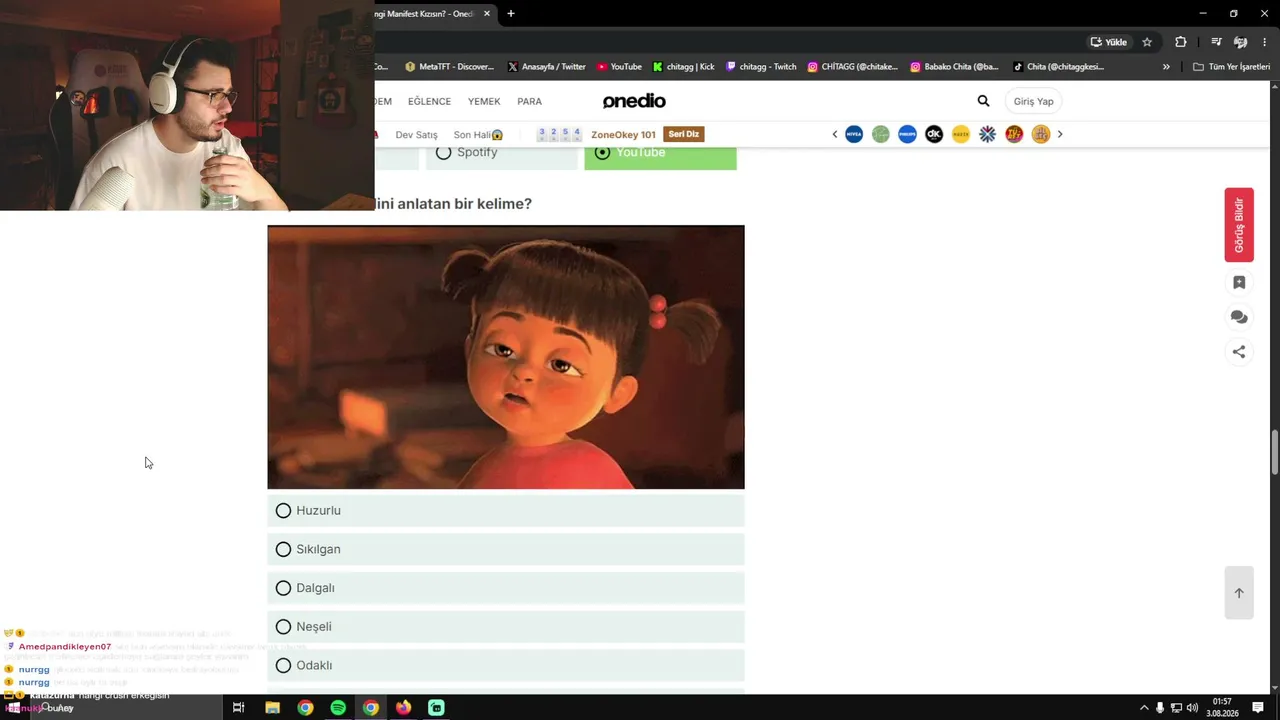Image resolution: width=1280 pixels, height=720 pixels.
Task: Click the Giriş Yap login button
Action: [1033, 101]
